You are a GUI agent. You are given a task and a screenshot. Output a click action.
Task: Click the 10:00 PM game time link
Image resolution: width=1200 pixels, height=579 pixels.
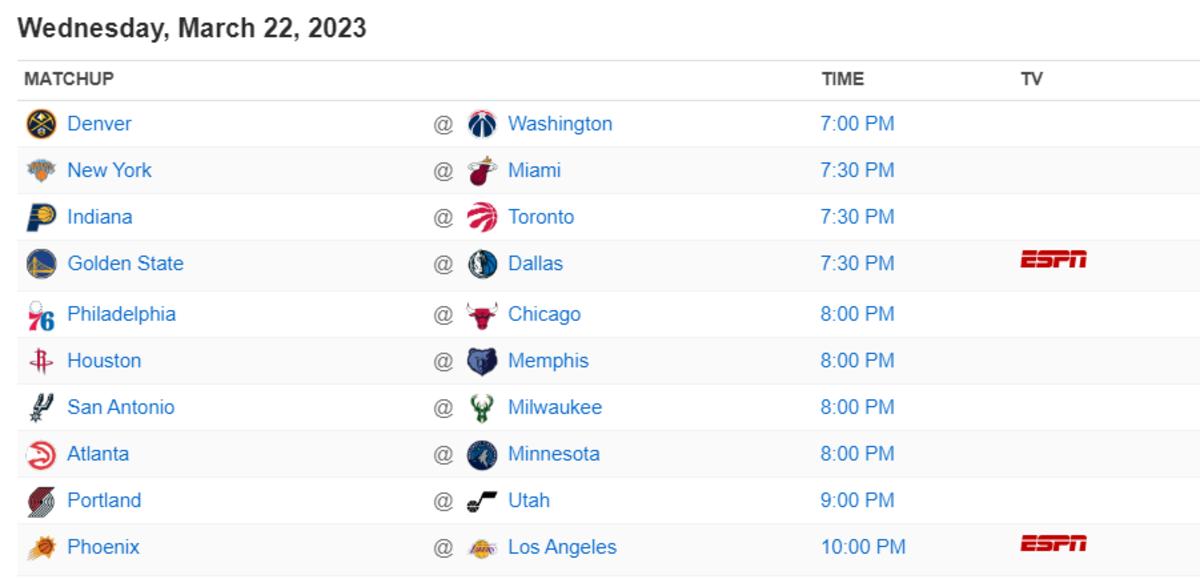pos(863,547)
